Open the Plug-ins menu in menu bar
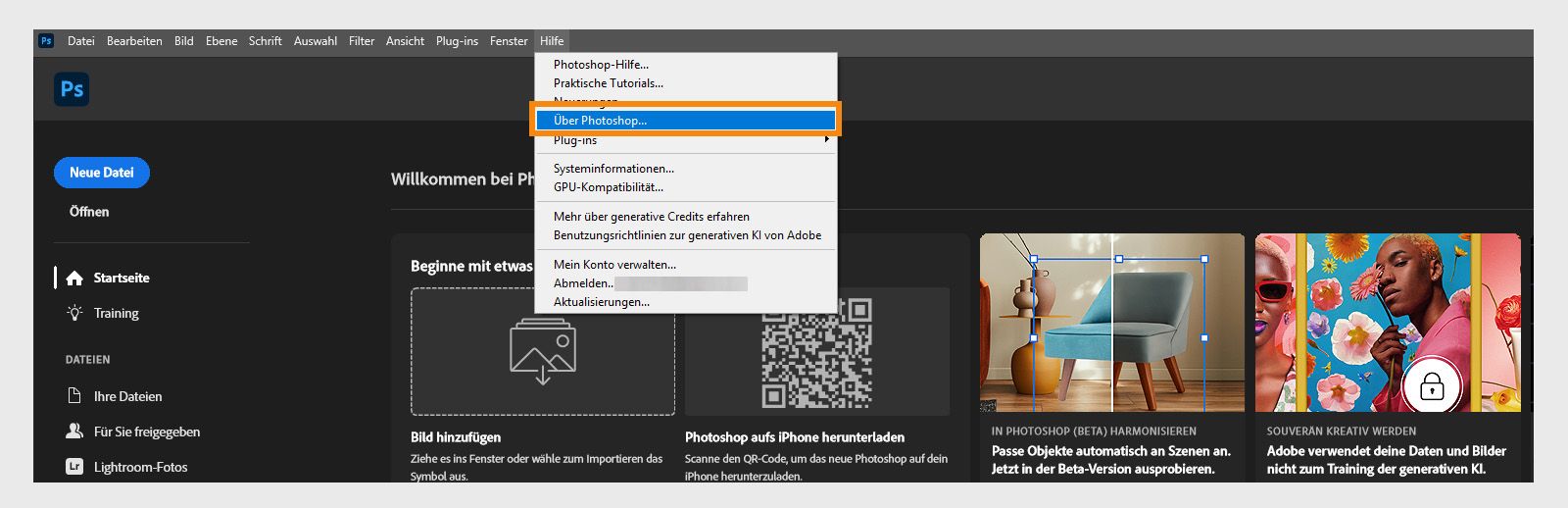Image resolution: width=1568 pixels, height=508 pixels. pyautogui.click(x=457, y=41)
